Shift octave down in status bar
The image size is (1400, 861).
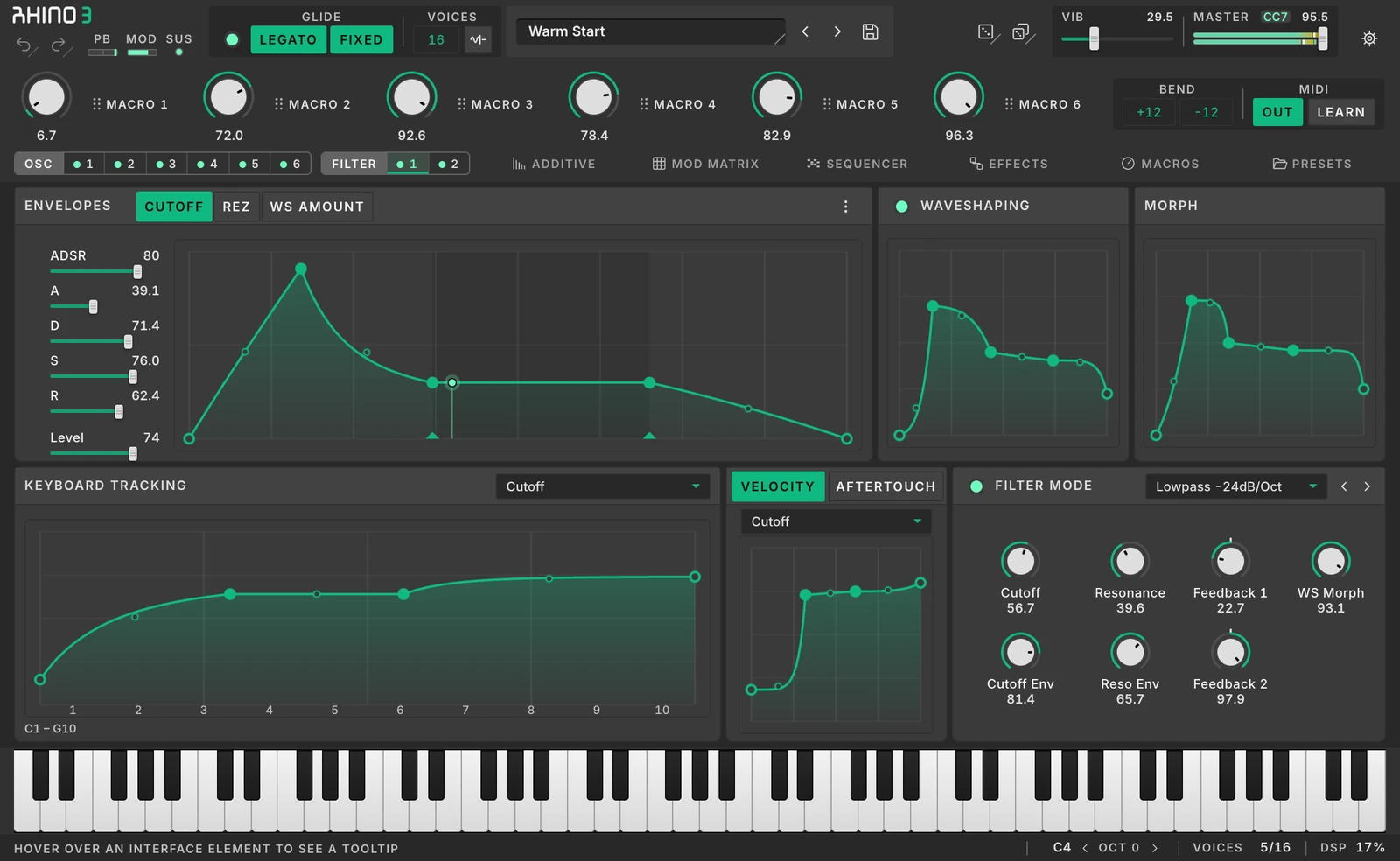pos(1085,848)
